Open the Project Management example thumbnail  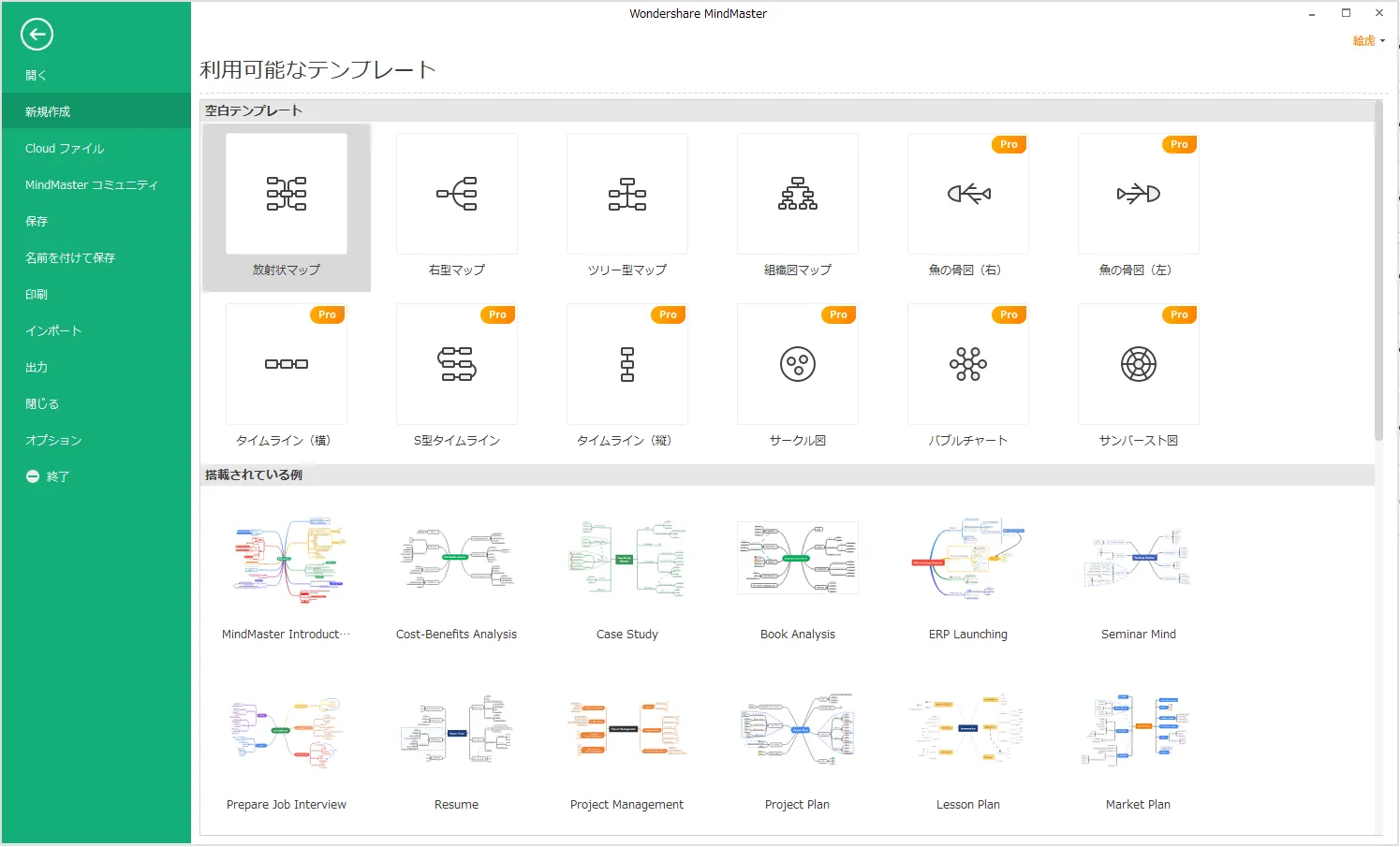click(627, 730)
